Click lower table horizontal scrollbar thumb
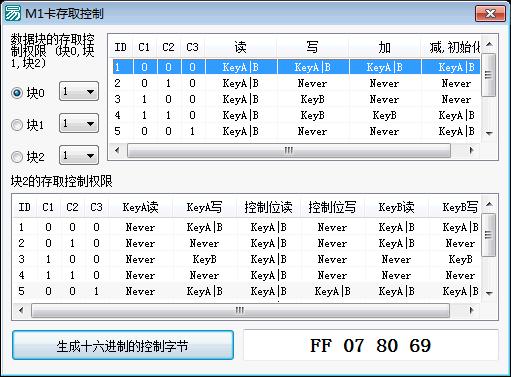 tap(240, 310)
